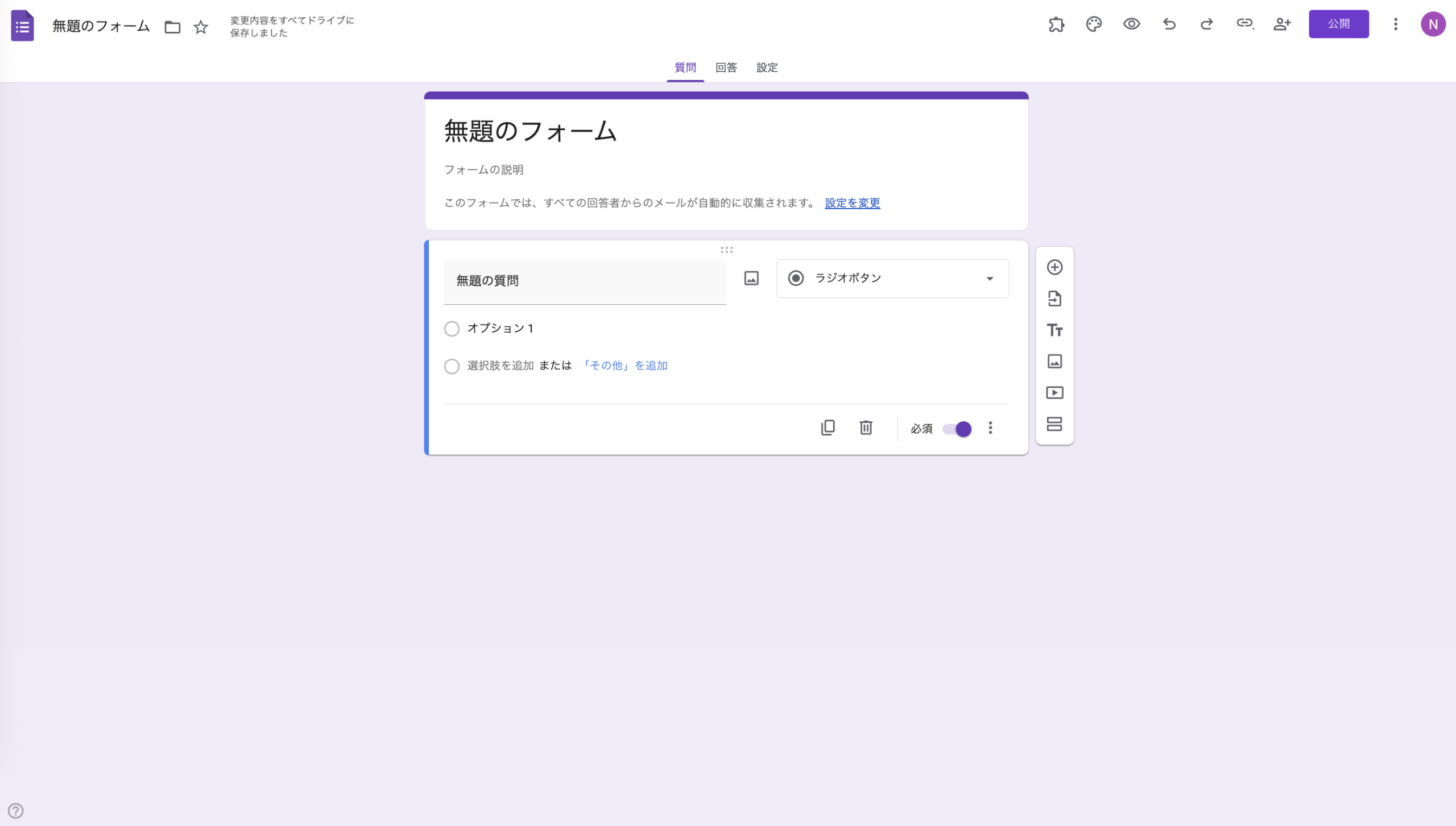Viewport: 1456px width, 826px height.
Task: Click the 公開 publish button
Action: [1339, 24]
